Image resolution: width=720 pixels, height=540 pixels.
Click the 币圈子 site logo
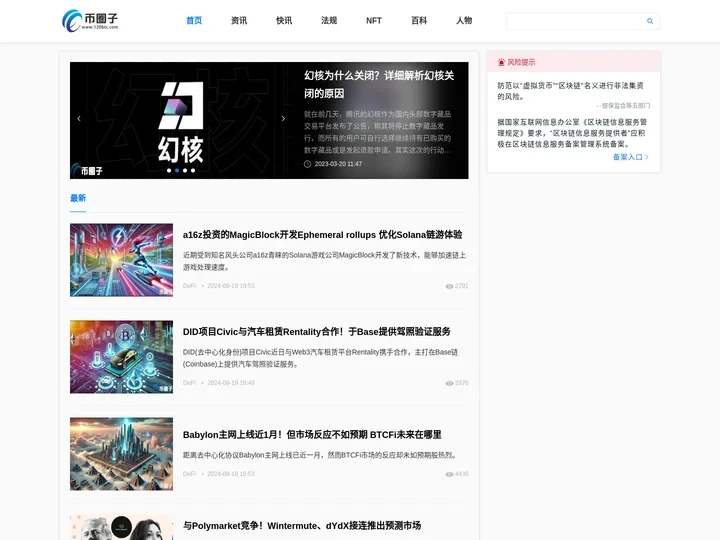90,21
